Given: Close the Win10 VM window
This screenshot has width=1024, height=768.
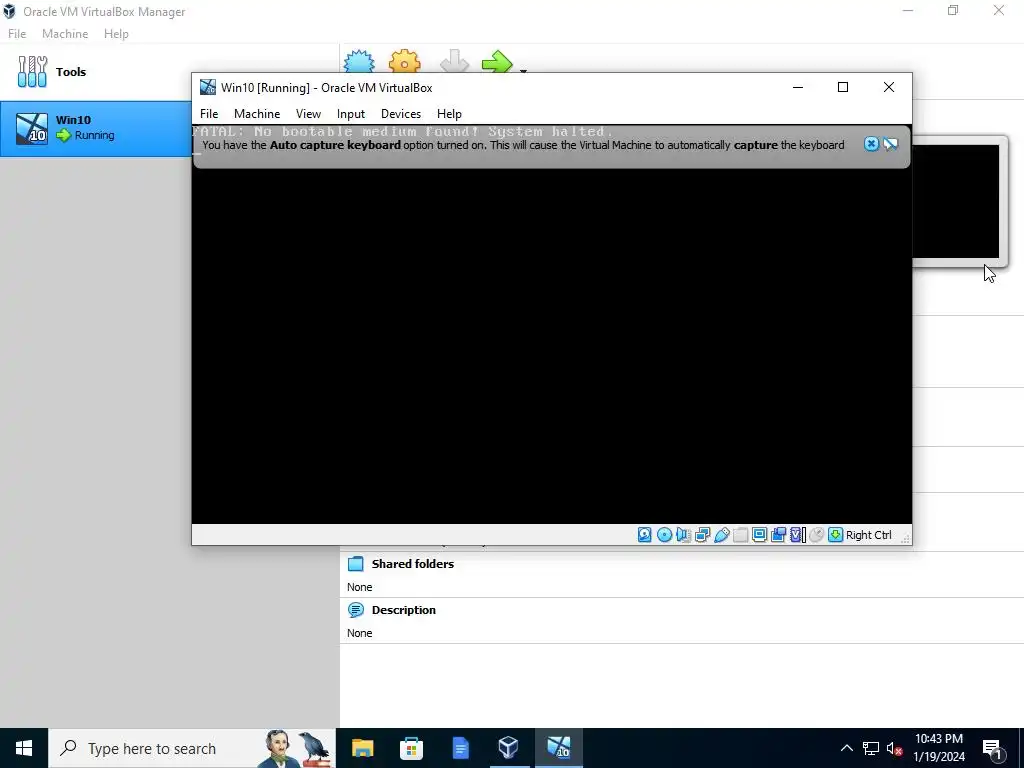Looking at the screenshot, I should point(889,88).
